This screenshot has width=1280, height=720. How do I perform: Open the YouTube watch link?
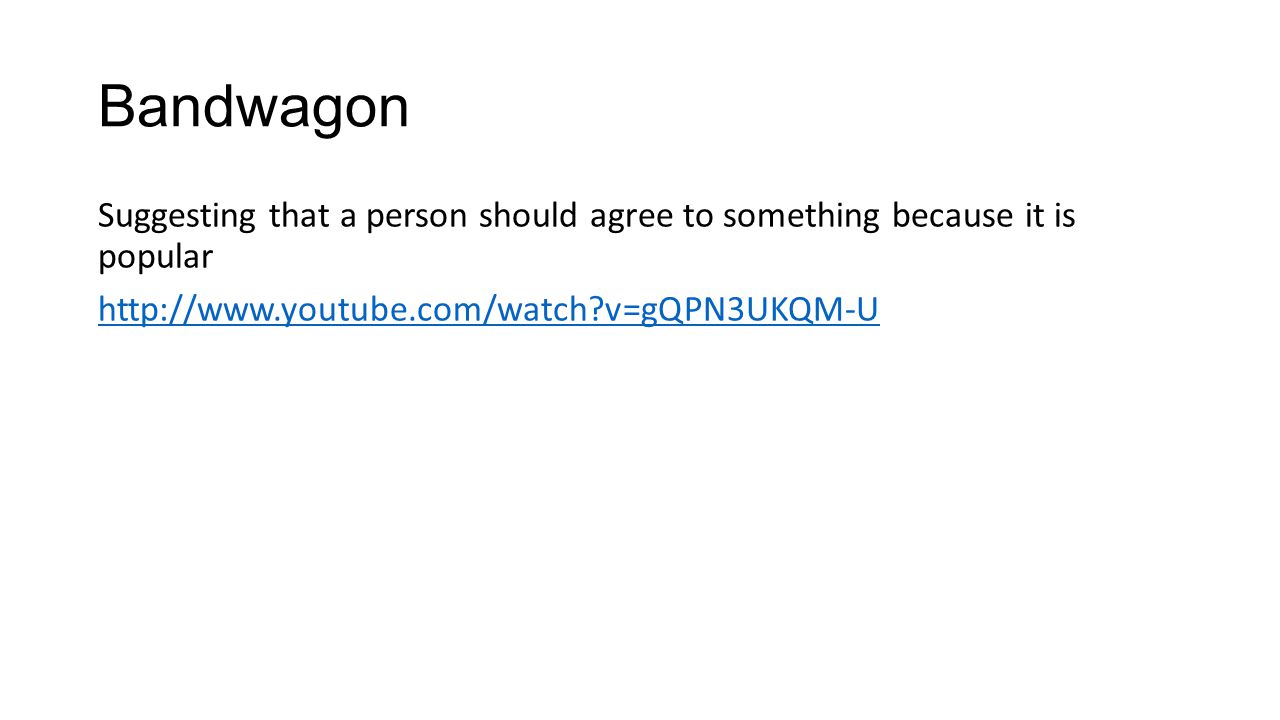coord(488,311)
